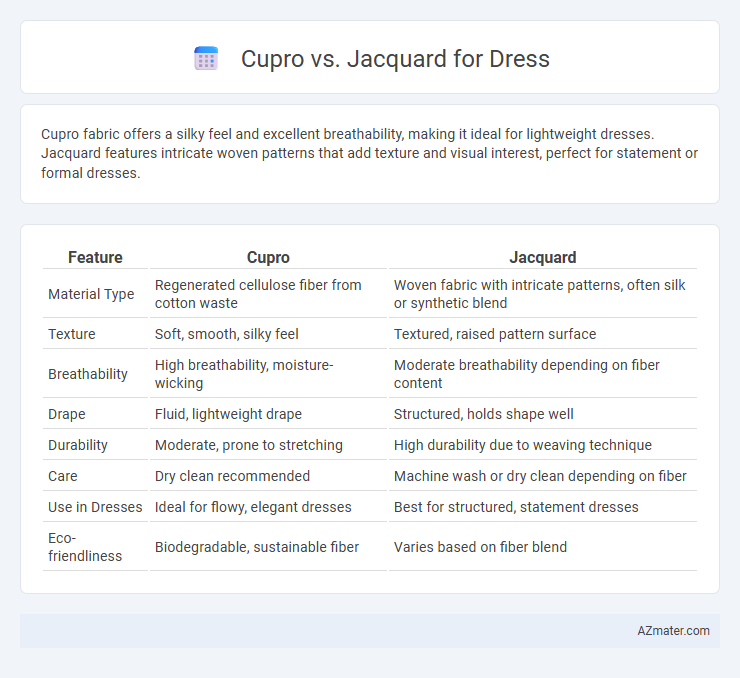
Task: Click the 'Use in Dresses' row label
Action: (95, 507)
